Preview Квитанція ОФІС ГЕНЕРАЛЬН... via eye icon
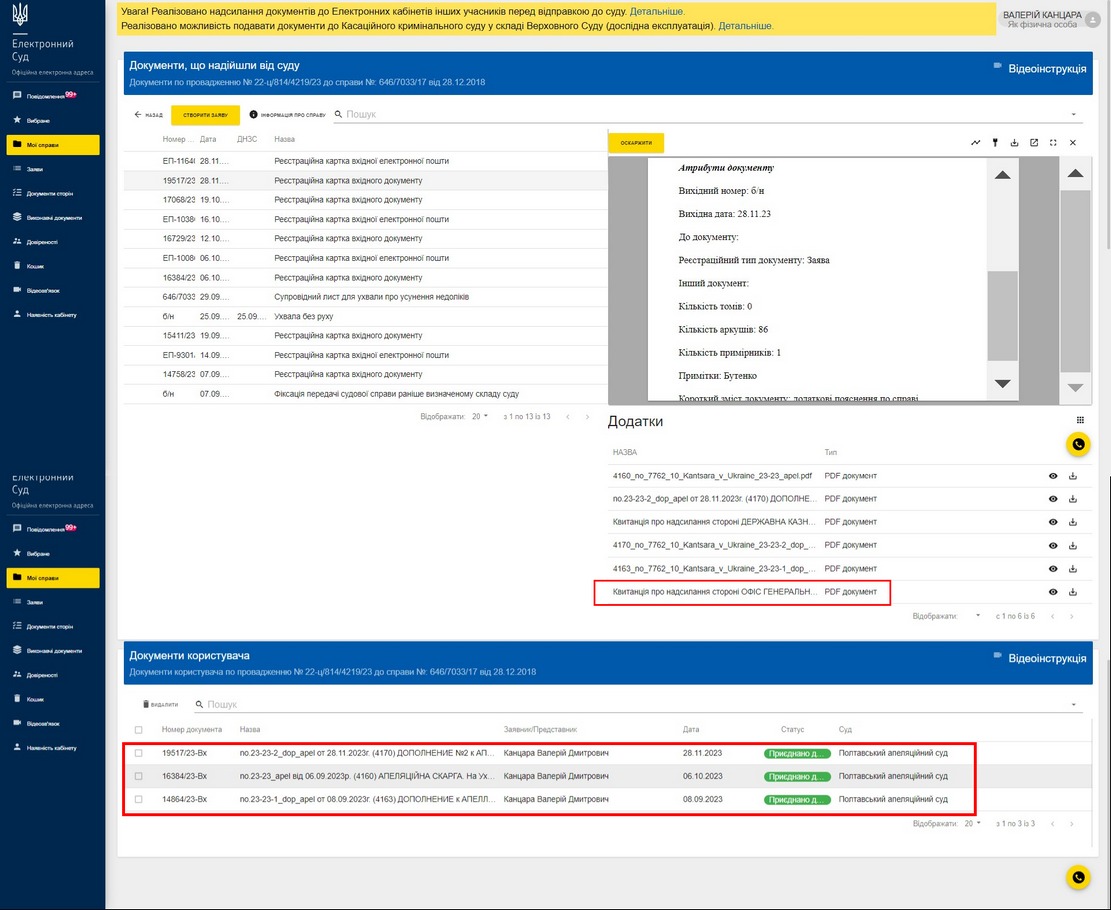 tap(1053, 592)
